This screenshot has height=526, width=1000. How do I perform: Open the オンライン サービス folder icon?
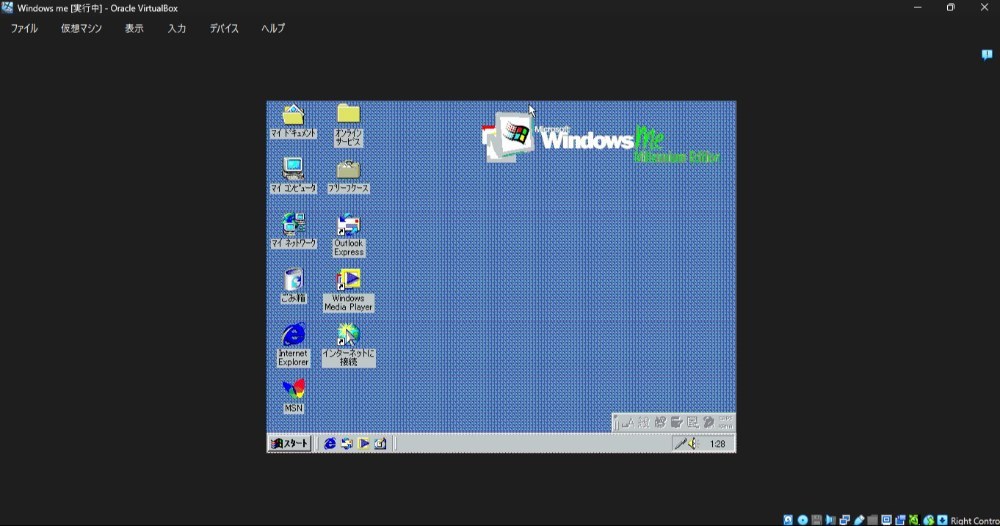[x=348, y=125]
